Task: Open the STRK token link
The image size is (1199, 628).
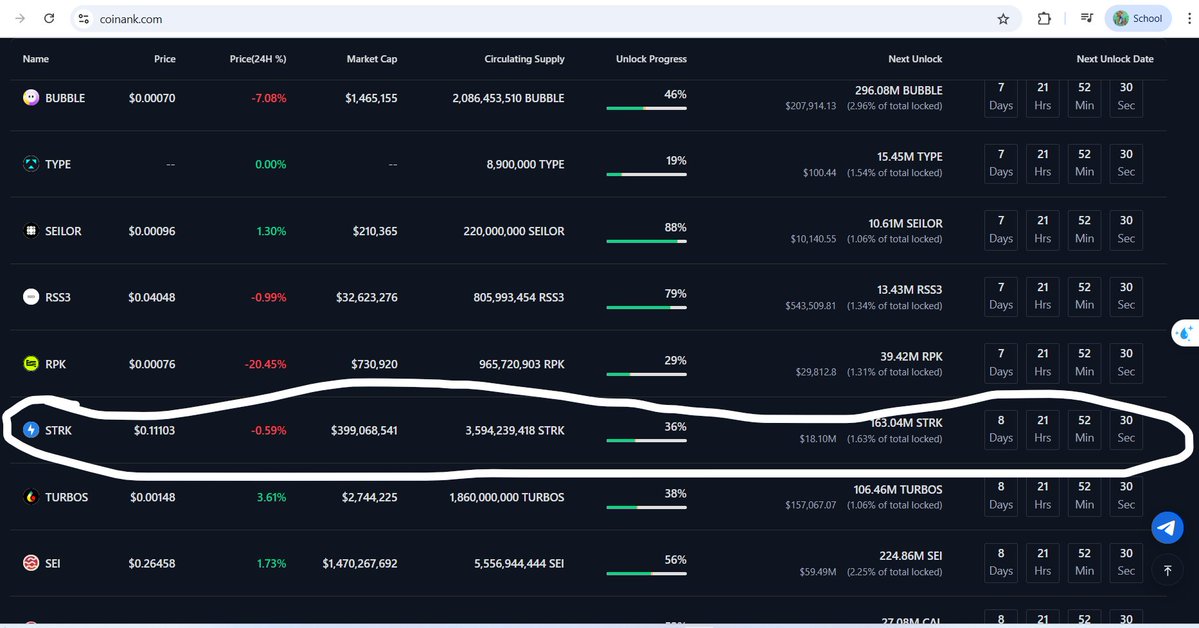Action: click(x=58, y=430)
